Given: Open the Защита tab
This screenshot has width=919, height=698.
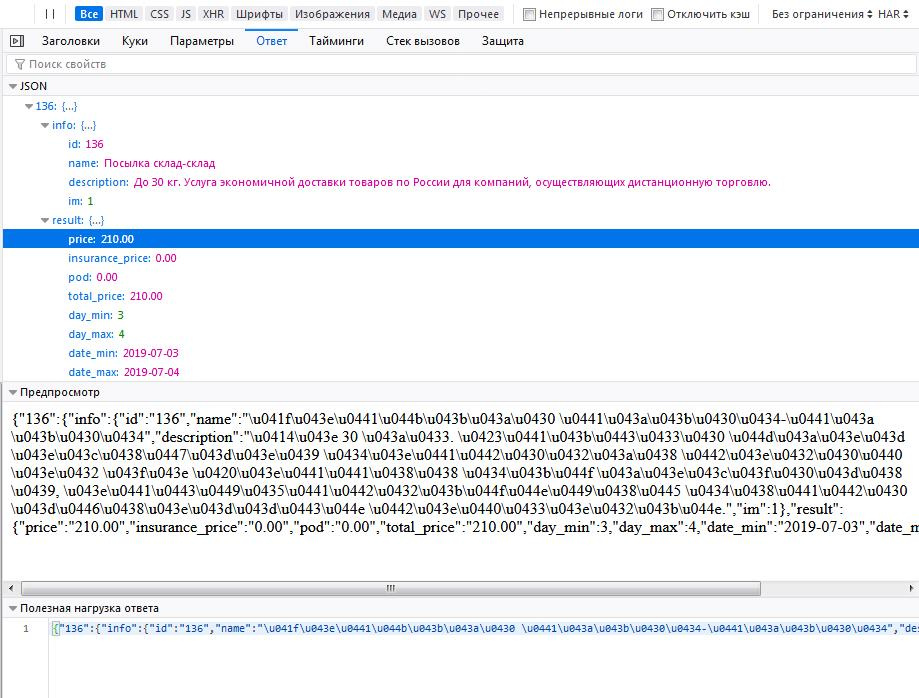Looking at the screenshot, I should click(503, 41).
